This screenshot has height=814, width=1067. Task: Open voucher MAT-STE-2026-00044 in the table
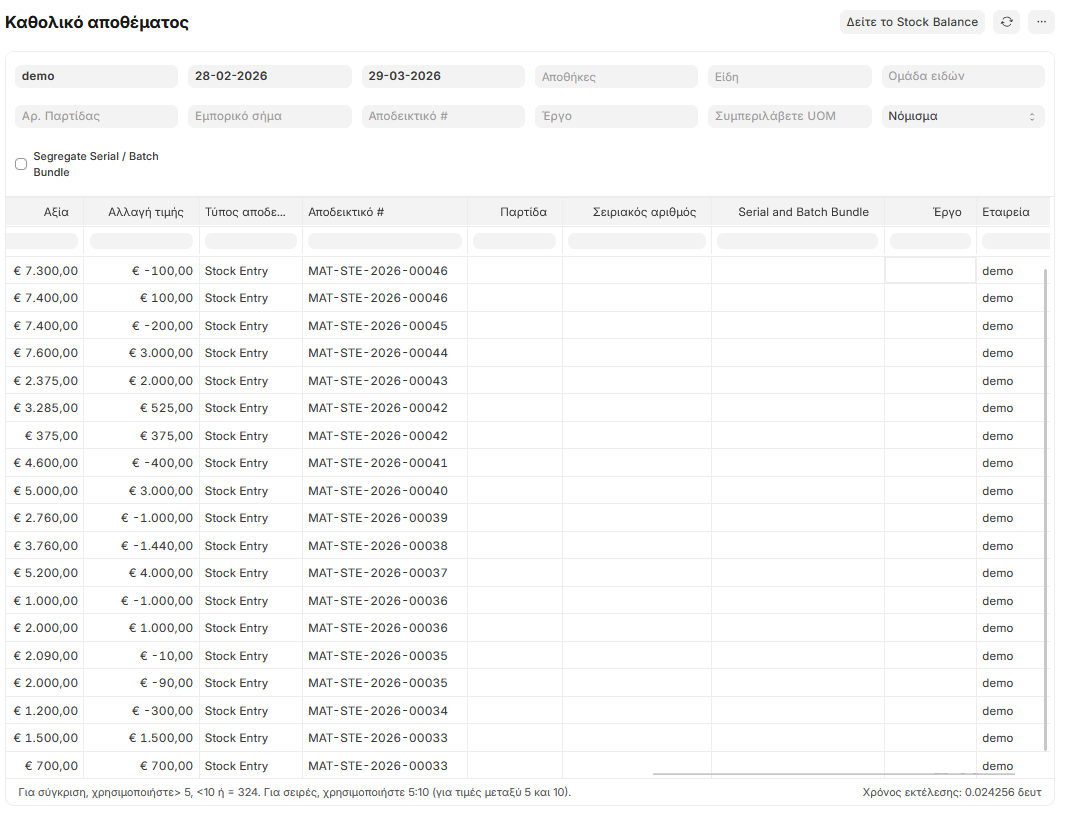click(x=378, y=353)
